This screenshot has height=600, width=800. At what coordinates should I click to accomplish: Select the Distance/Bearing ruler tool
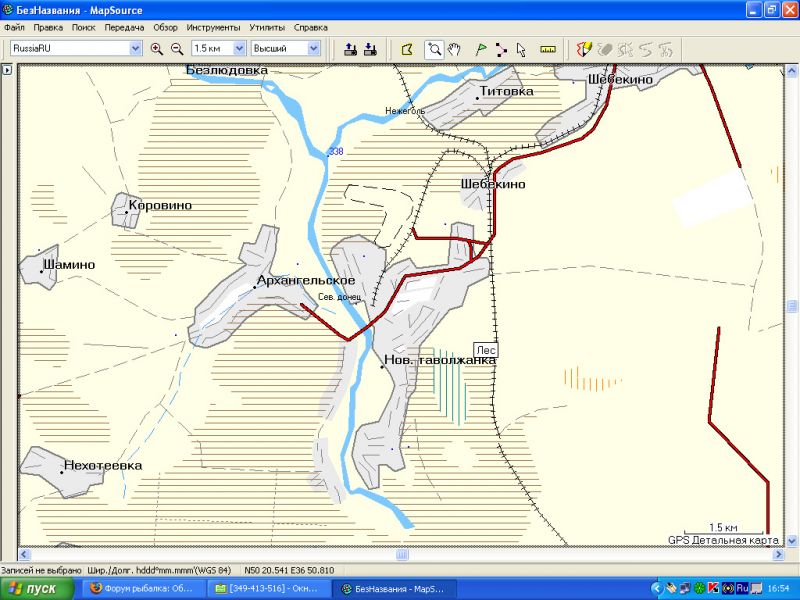point(547,49)
